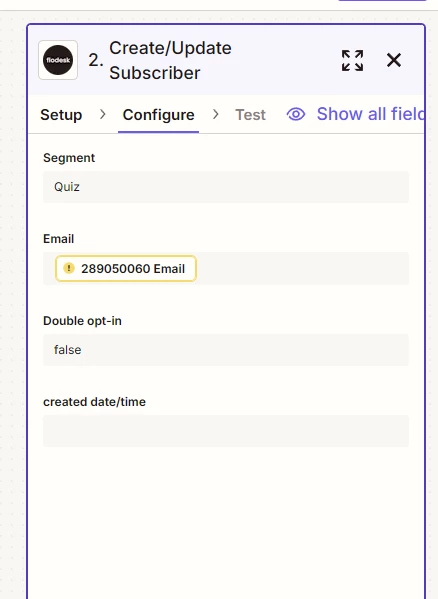The image size is (438, 599).
Task: Click the yellow warning icon in Email pill
Action: pos(69,268)
